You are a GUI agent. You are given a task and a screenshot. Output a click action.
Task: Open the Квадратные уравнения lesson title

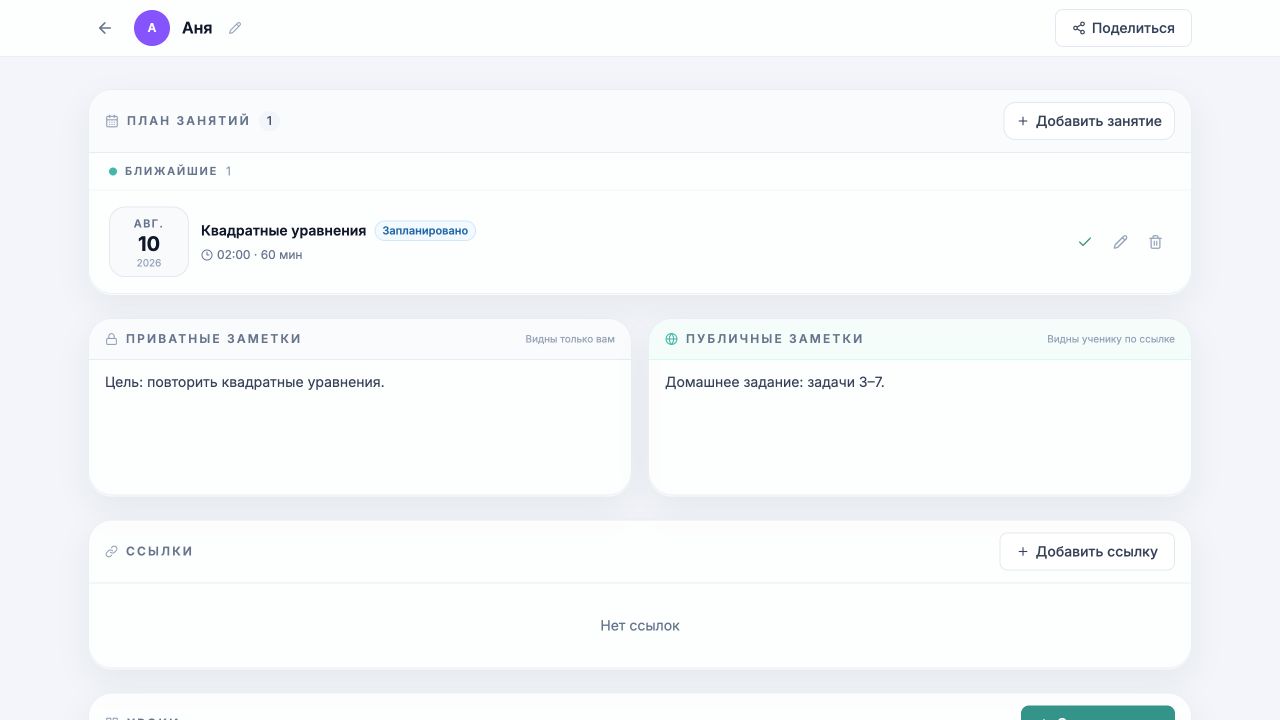tap(284, 231)
